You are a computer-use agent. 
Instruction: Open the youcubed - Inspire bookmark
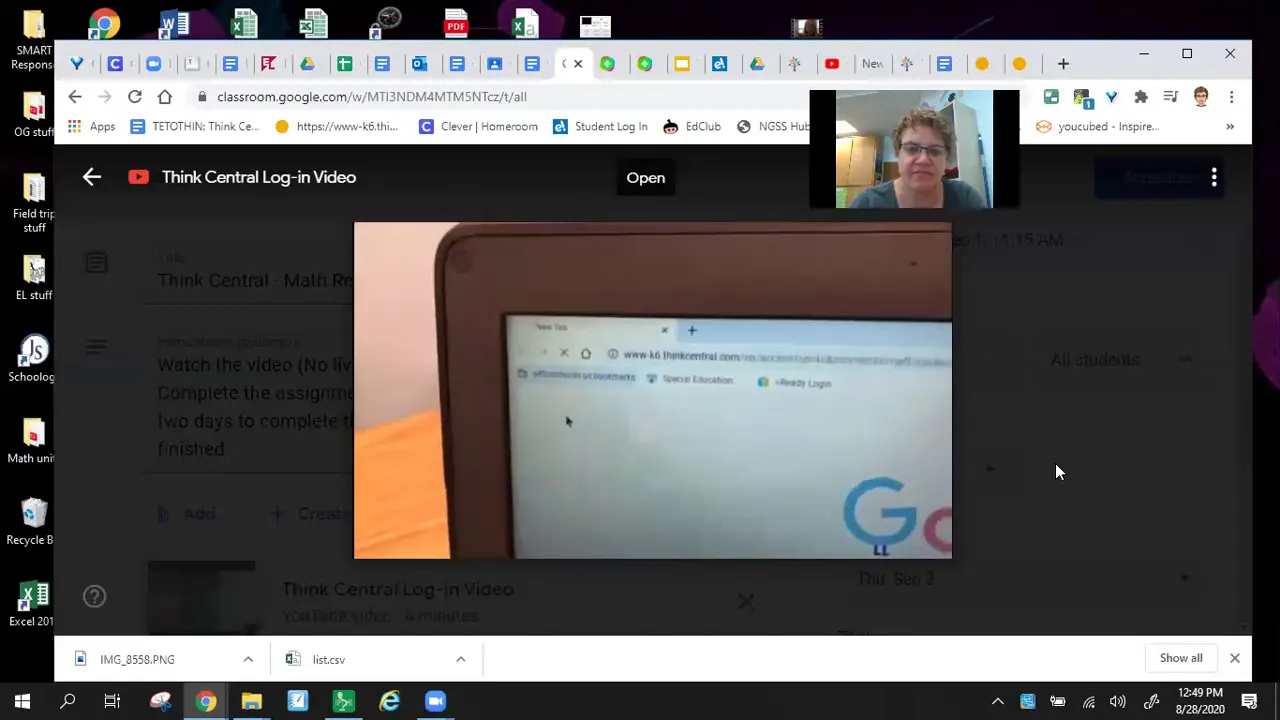[1097, 127]
